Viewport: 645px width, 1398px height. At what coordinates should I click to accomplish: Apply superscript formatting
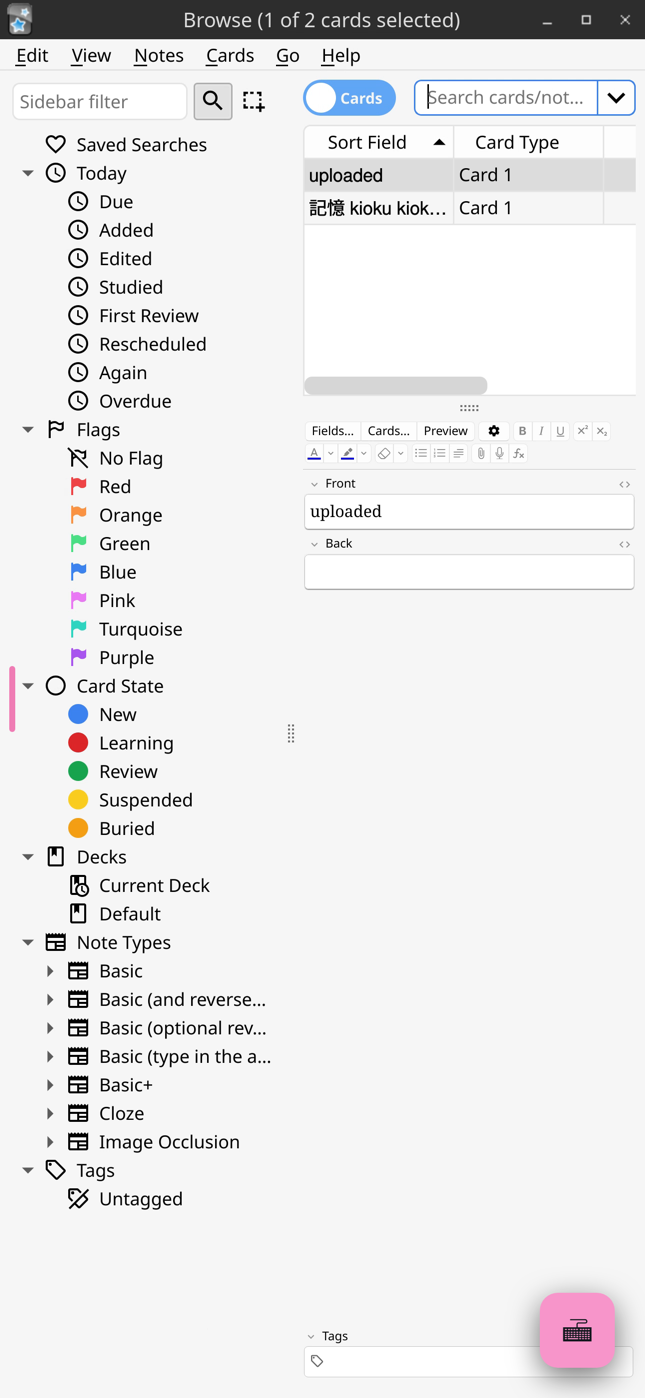pyautogui.click(x=582, y=431)
